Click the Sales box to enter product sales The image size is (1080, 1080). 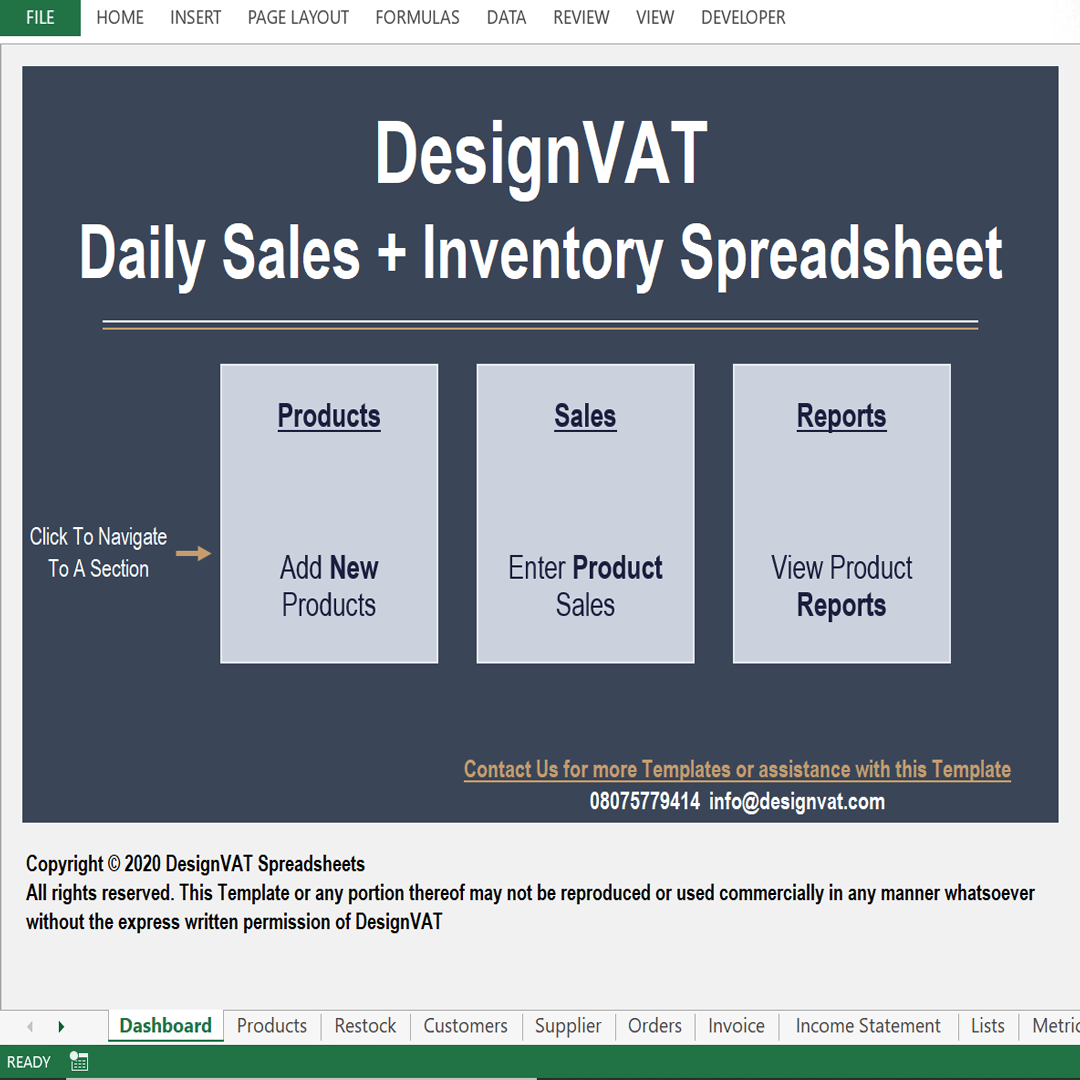click(x=585, y=513)
